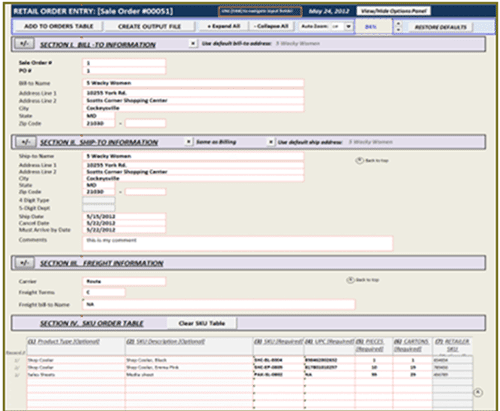This screenshot has height=411, width=500.
Task: Toggle Section III Freight Information +/- button
Action: point(25,263)
